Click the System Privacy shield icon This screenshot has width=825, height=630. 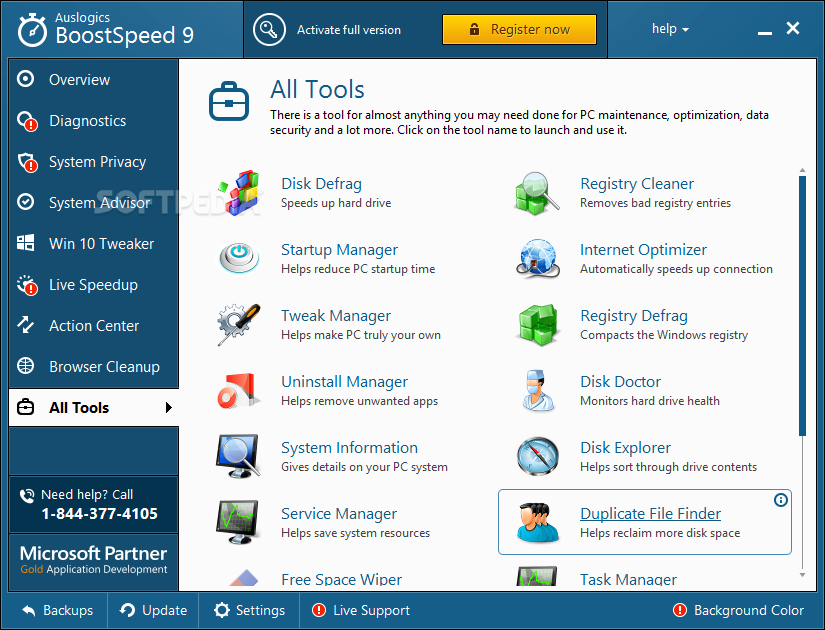(x=27, y=162)
